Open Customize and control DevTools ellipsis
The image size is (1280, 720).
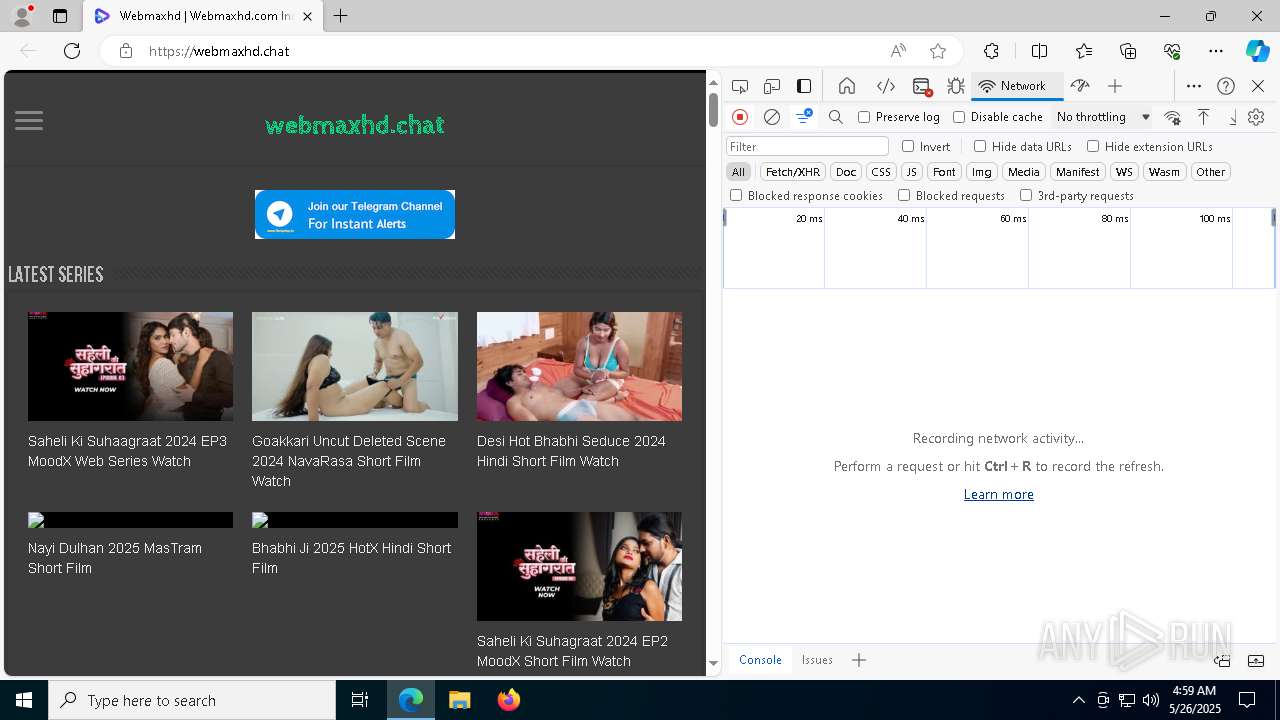point(1194,86)
